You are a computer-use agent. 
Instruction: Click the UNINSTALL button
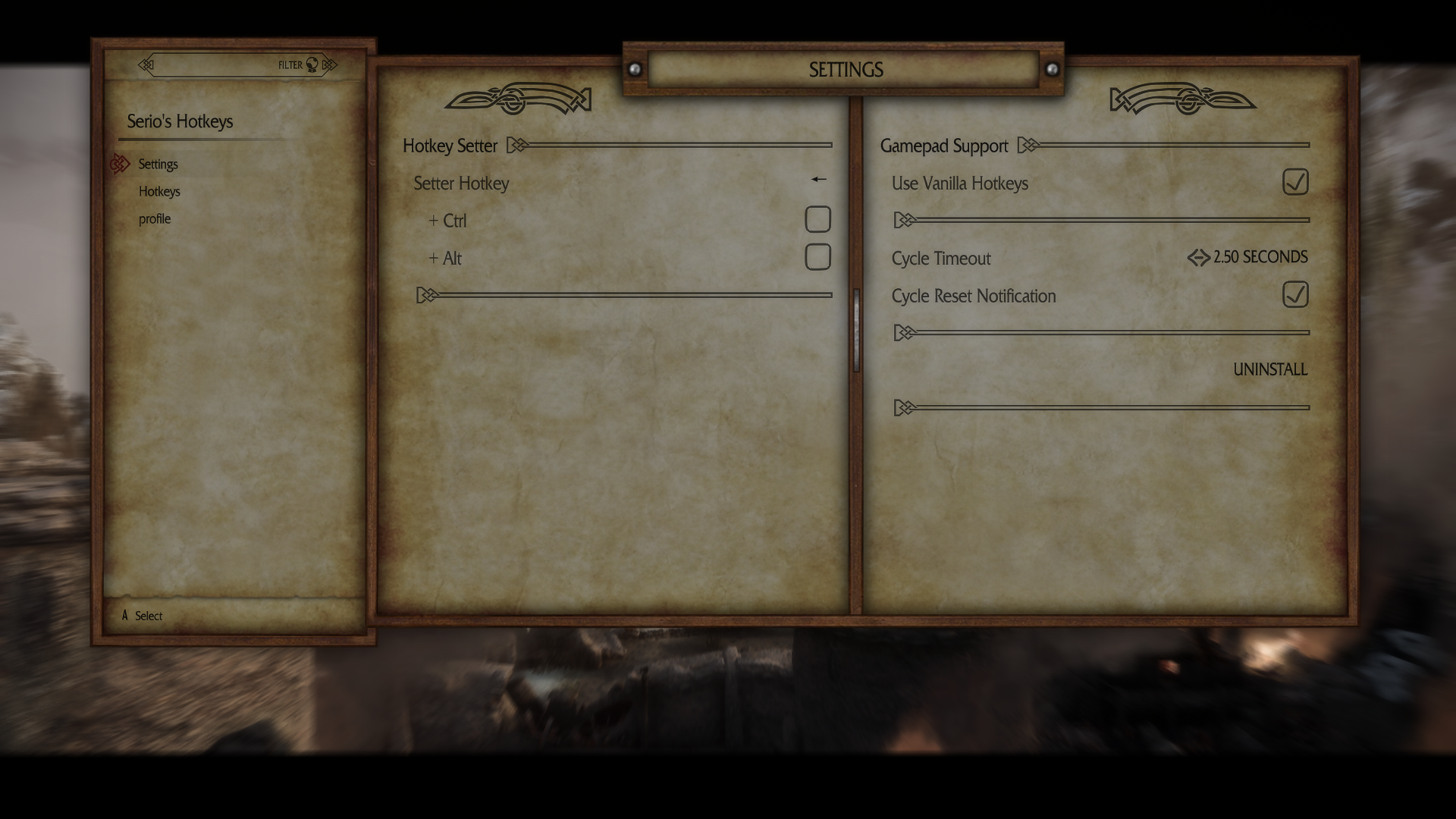1270,369
